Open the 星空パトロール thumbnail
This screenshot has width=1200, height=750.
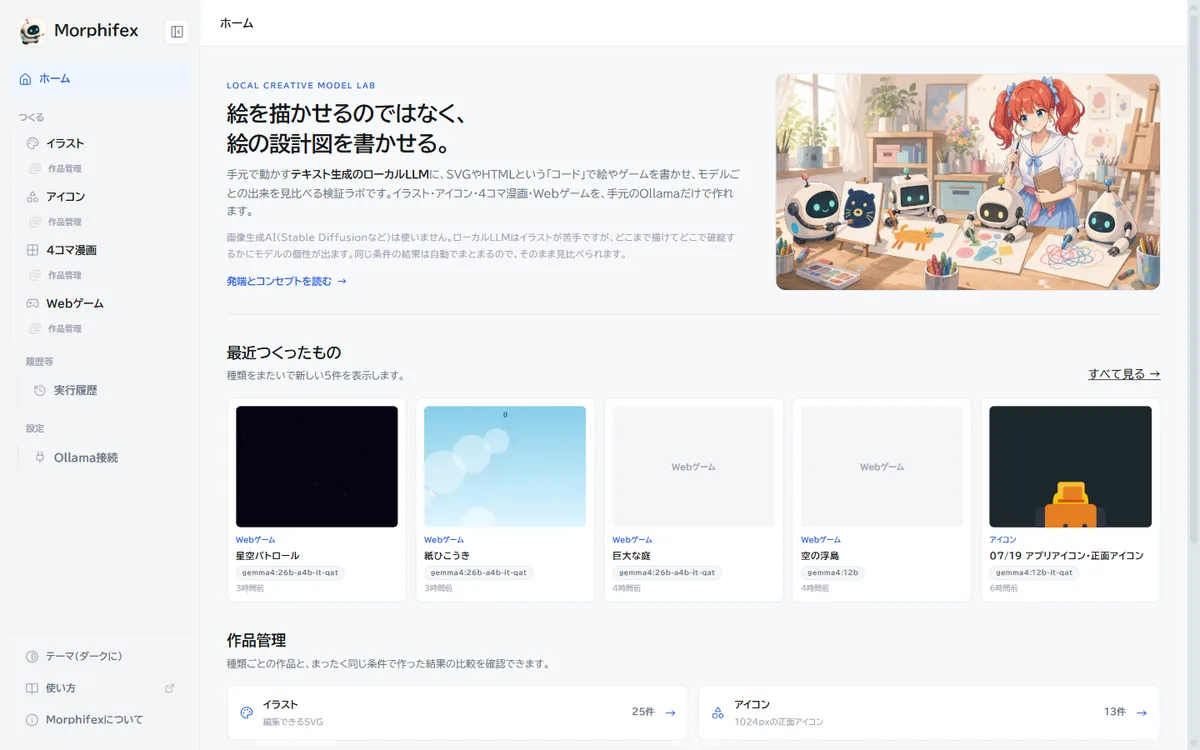click(x=317, y=466)
